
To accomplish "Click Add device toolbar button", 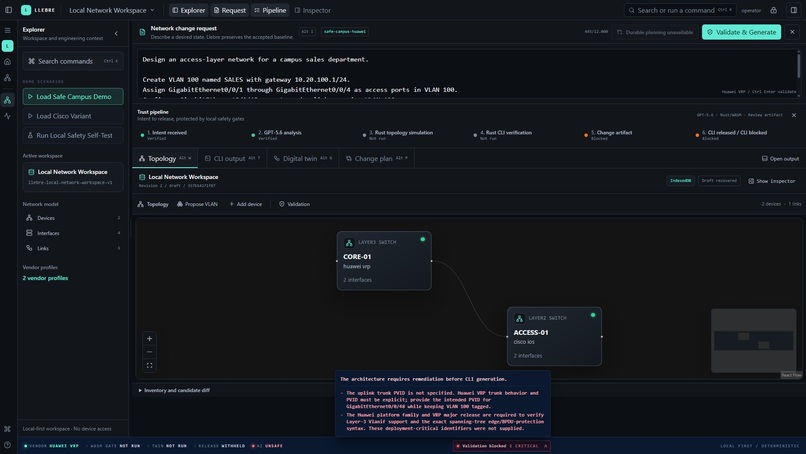I will [x=246, y=204].
